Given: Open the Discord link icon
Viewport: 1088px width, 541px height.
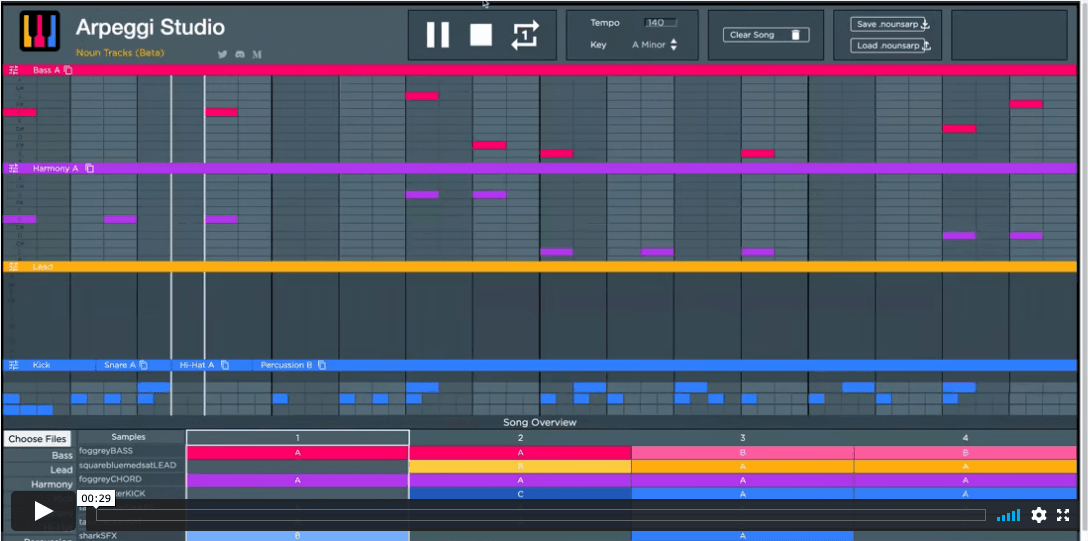Looking at the screenshot, I should click(240, 54).
